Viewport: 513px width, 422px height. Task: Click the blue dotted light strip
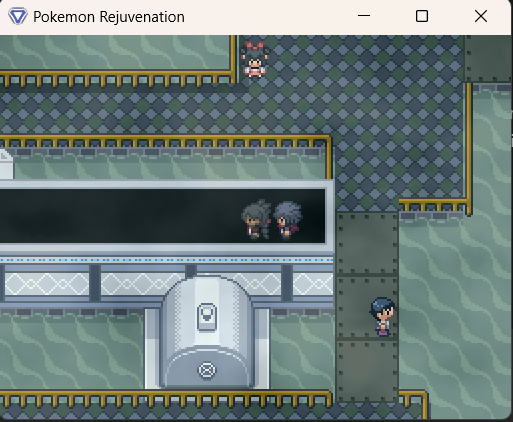pos(166,260)
